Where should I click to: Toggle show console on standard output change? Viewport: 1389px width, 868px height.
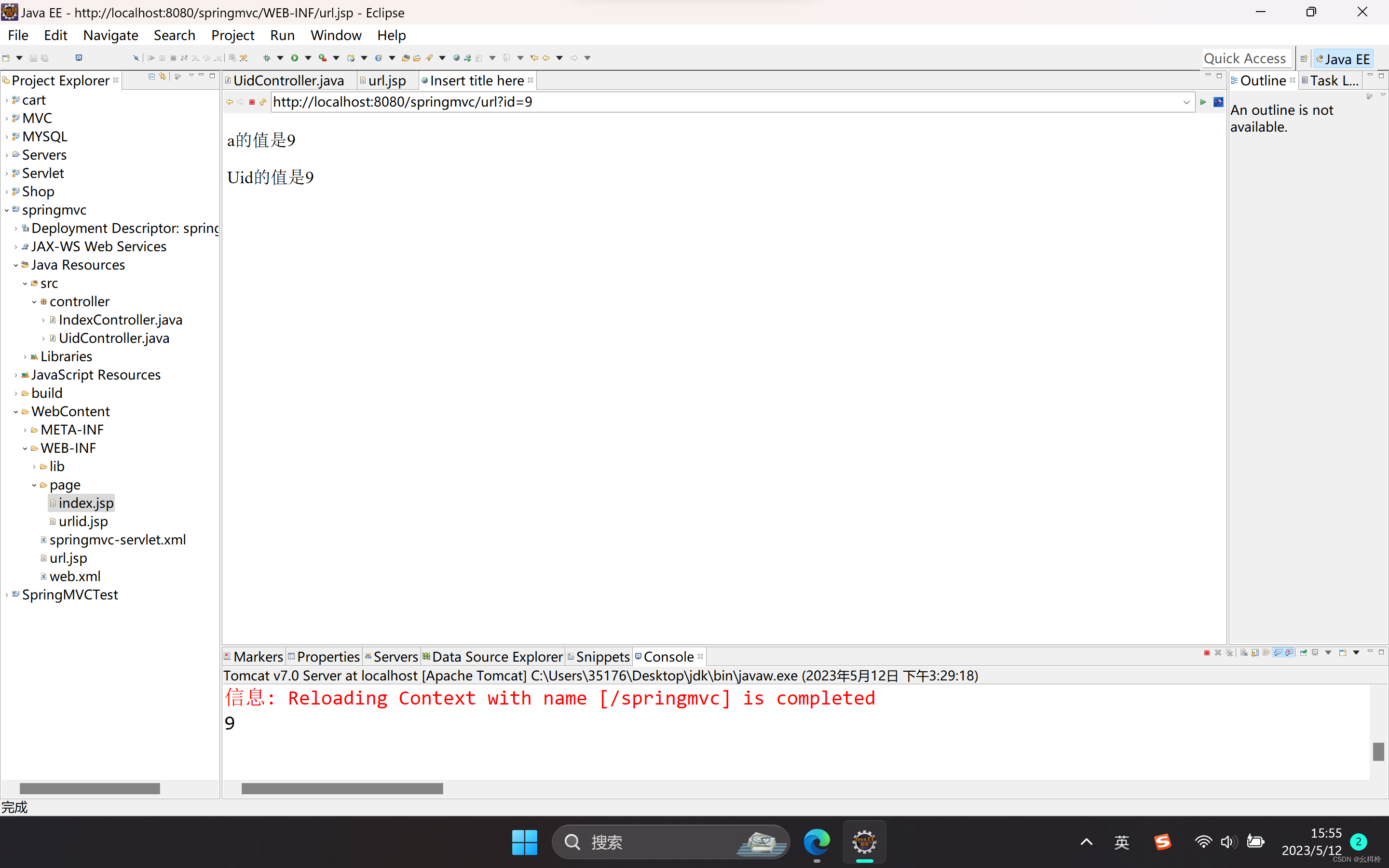pos(1278,653)
